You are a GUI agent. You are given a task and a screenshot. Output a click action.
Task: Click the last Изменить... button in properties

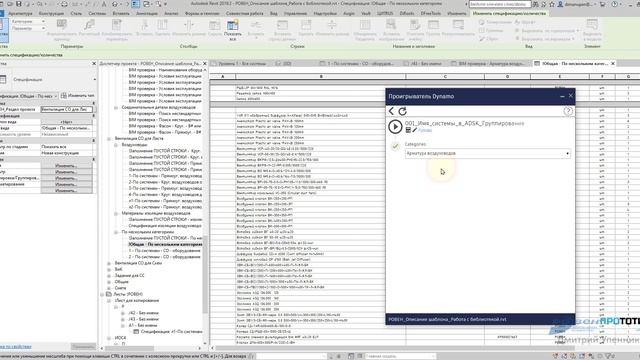(x=66, y=191)
